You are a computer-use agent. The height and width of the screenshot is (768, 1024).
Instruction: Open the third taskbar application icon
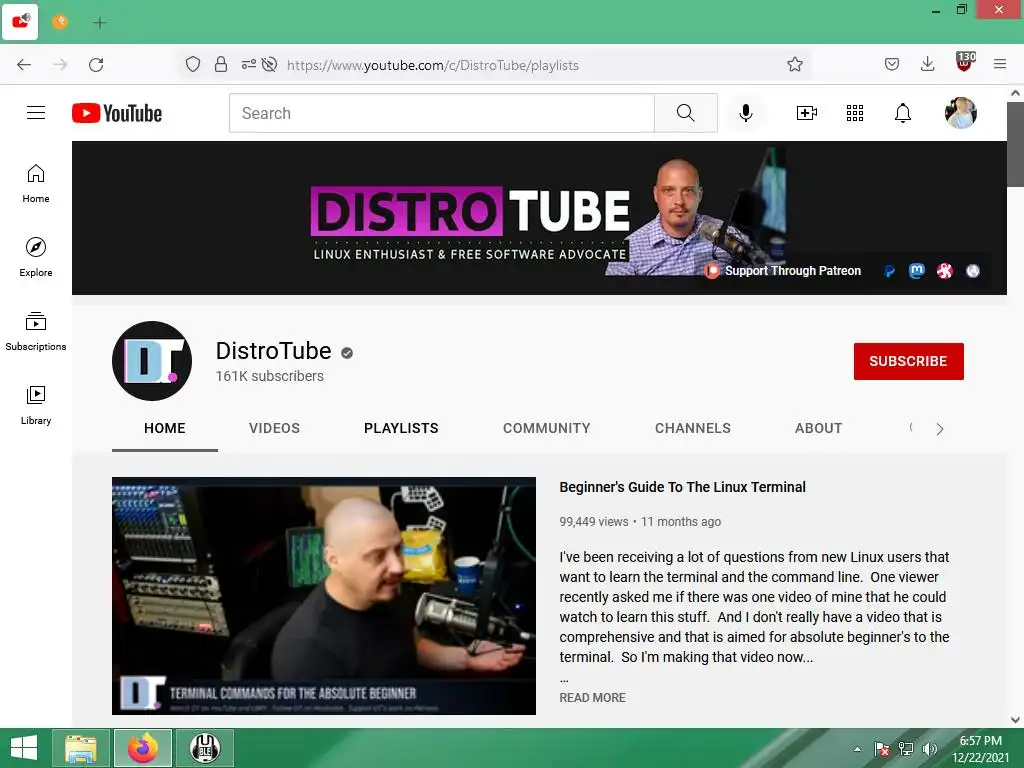pos(205,748)
